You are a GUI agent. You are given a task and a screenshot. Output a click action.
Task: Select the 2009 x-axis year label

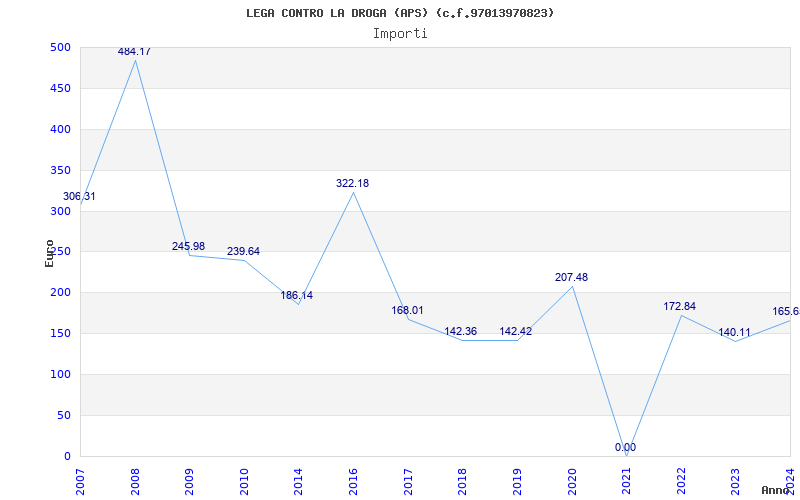click(189, 482)
